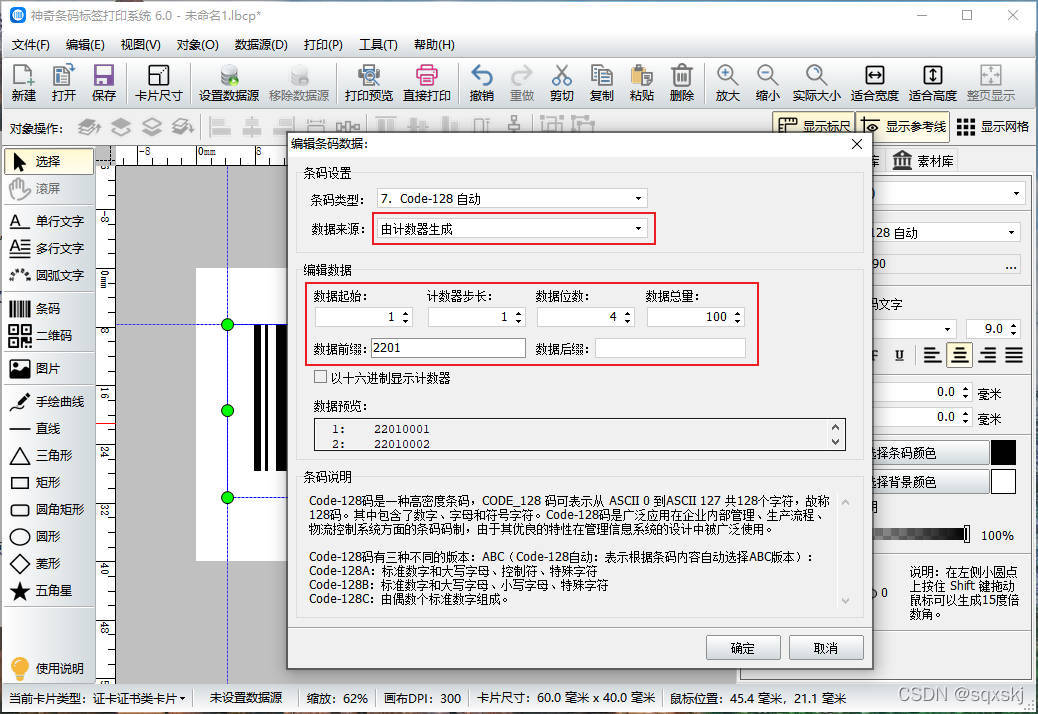Fit canvas with 适合高度
The image size is (1038, 714).
click(932, 83)
